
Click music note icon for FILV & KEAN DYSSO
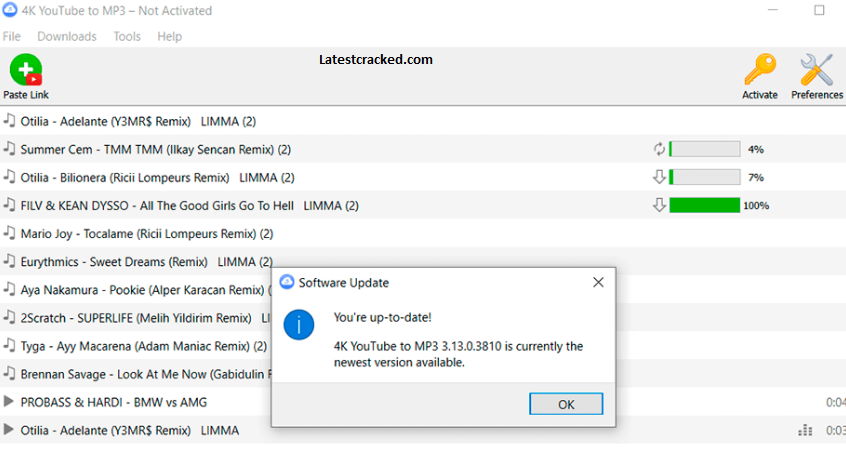pyautogui.click(x=9, y=204)
